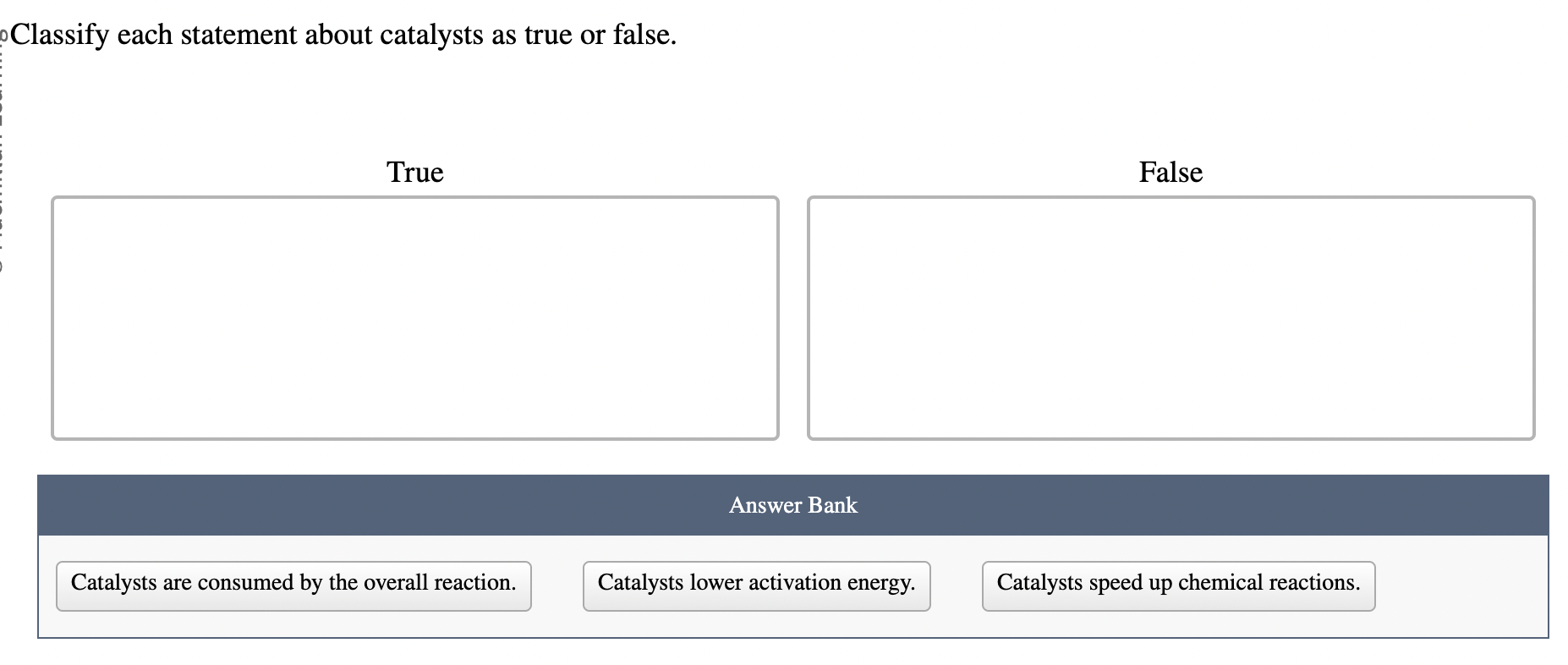1568x665 pixels.
Task: Click the top-left corner of the True box
Action: [55, 200]
